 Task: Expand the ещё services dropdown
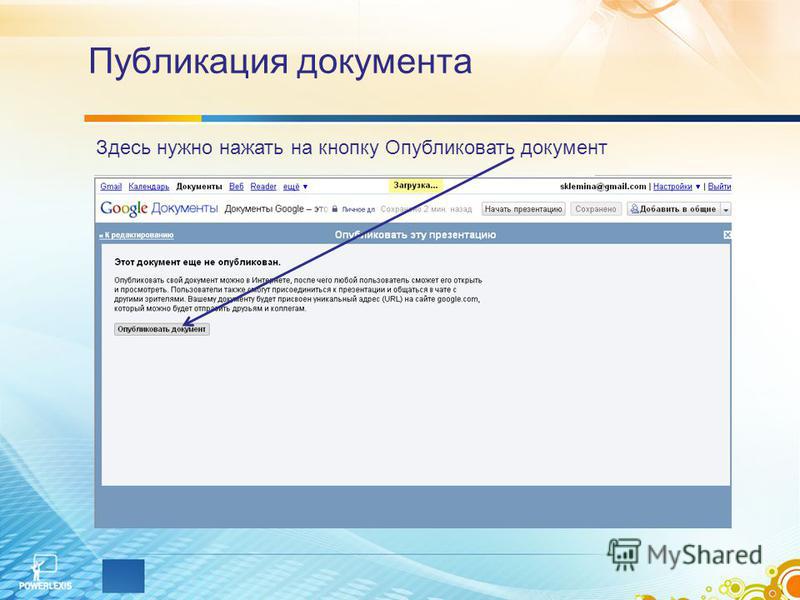coord(295,187)
